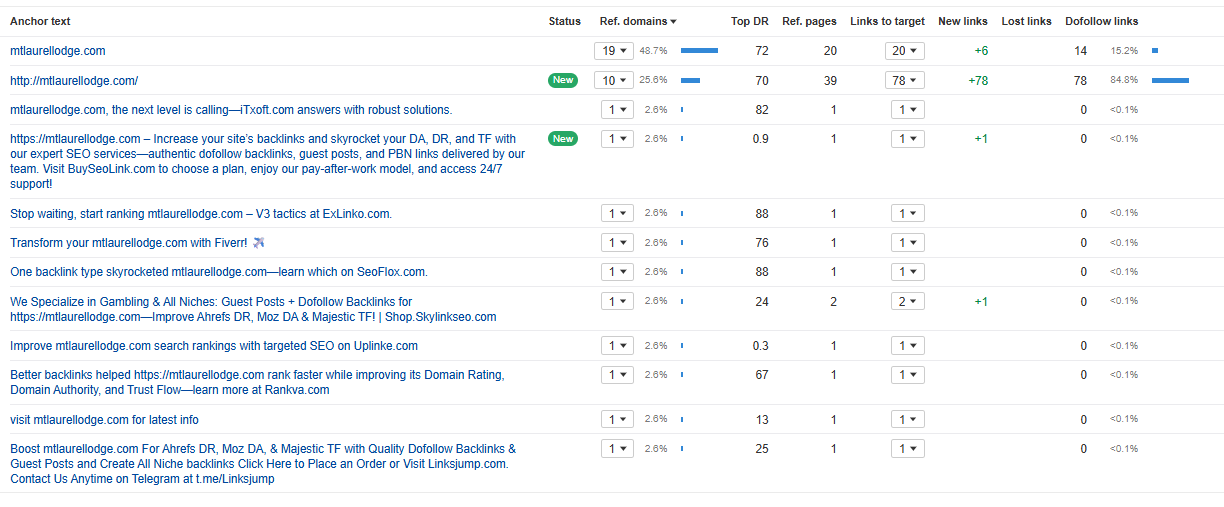Click the 84.8% dofollow links bar
The height and width of the screenshot is (507, 1224).
click(1170, 80)
